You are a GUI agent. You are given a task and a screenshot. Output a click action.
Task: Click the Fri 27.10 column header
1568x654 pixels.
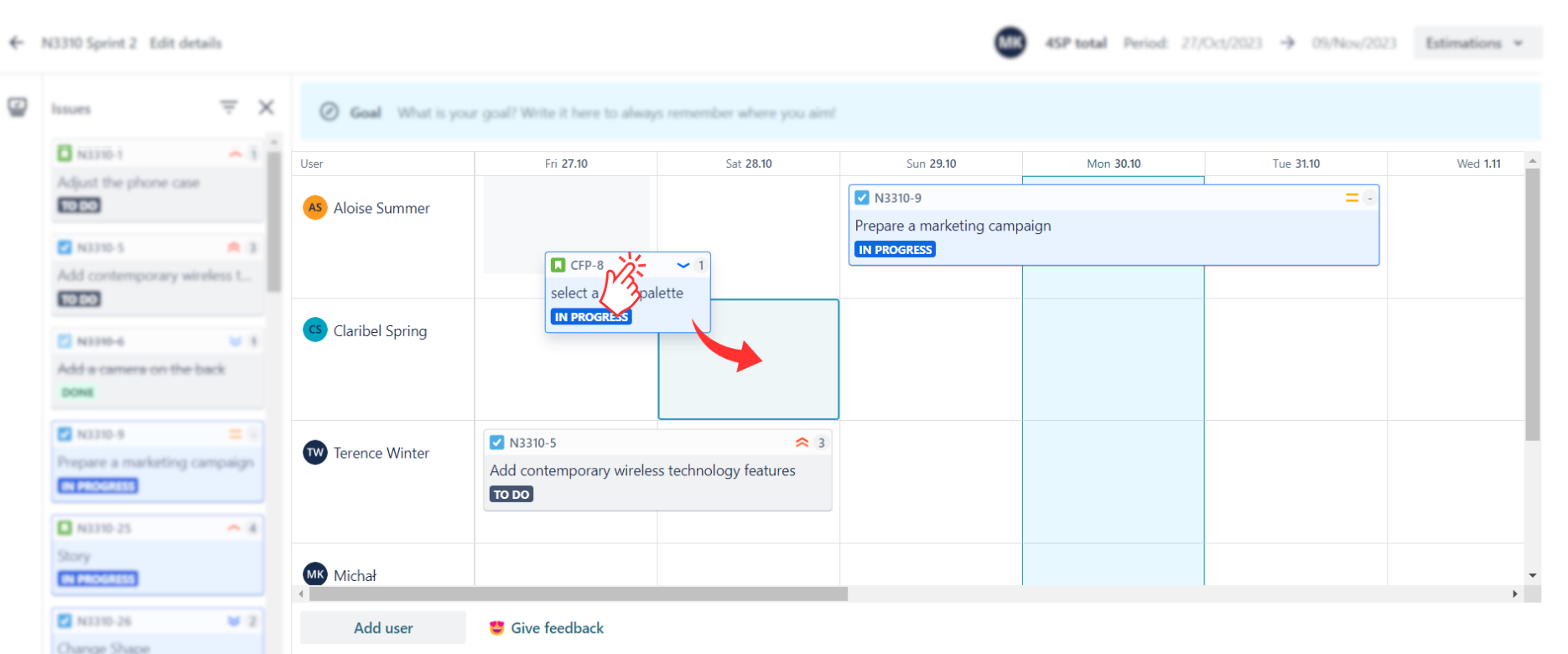(566, 163)
